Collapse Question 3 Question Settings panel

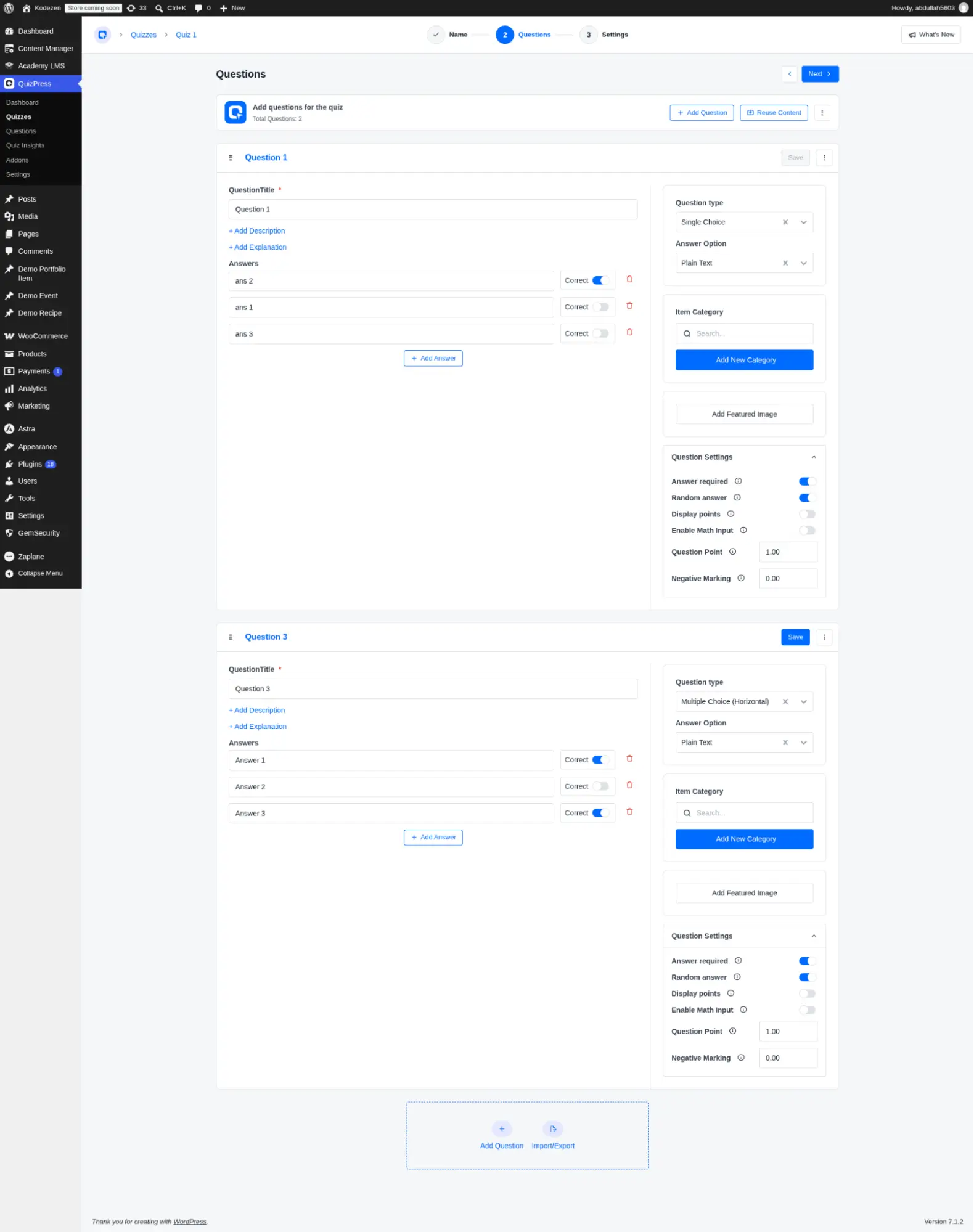point(814,936)
